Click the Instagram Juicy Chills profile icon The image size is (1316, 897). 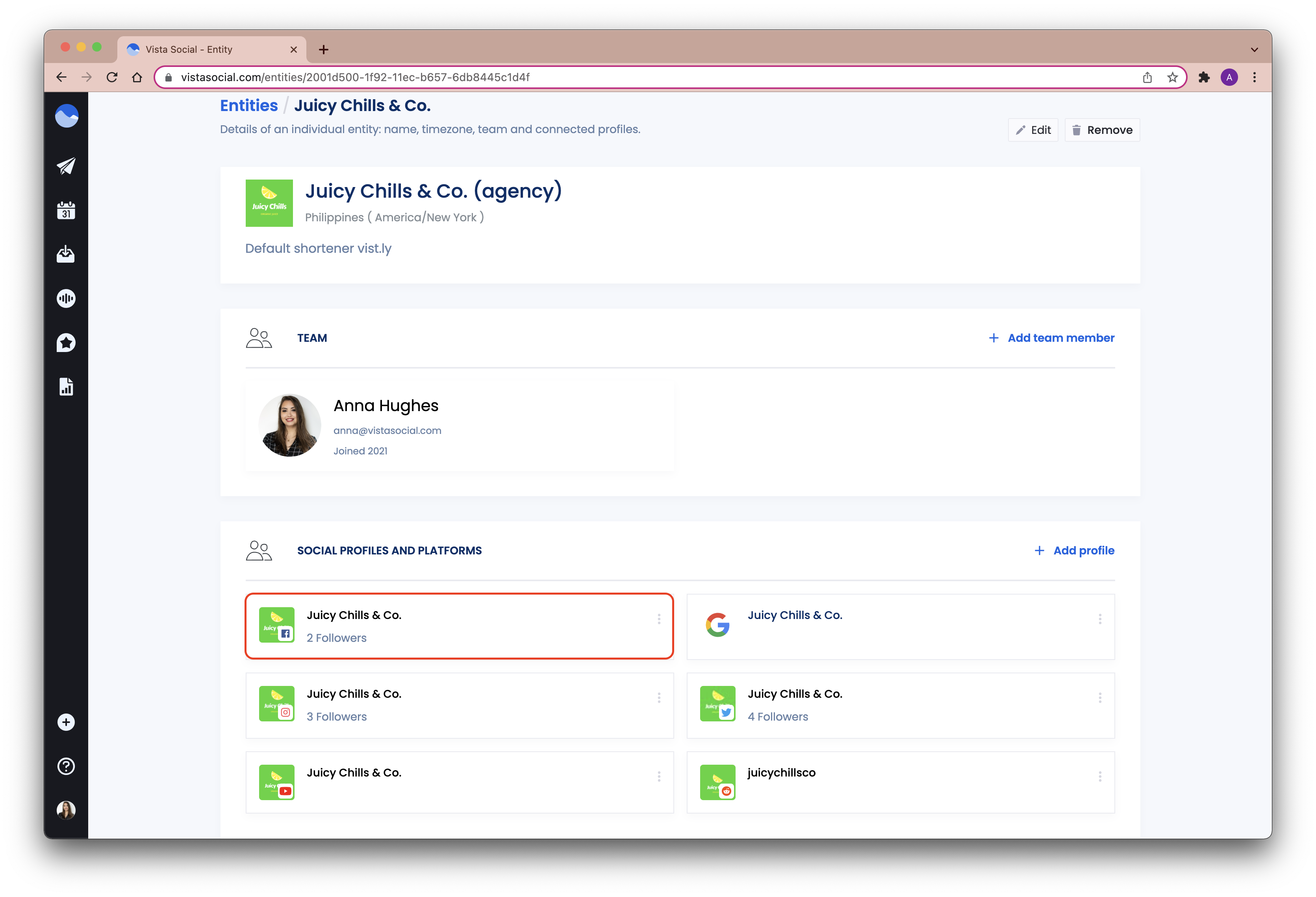coord(276,703)
